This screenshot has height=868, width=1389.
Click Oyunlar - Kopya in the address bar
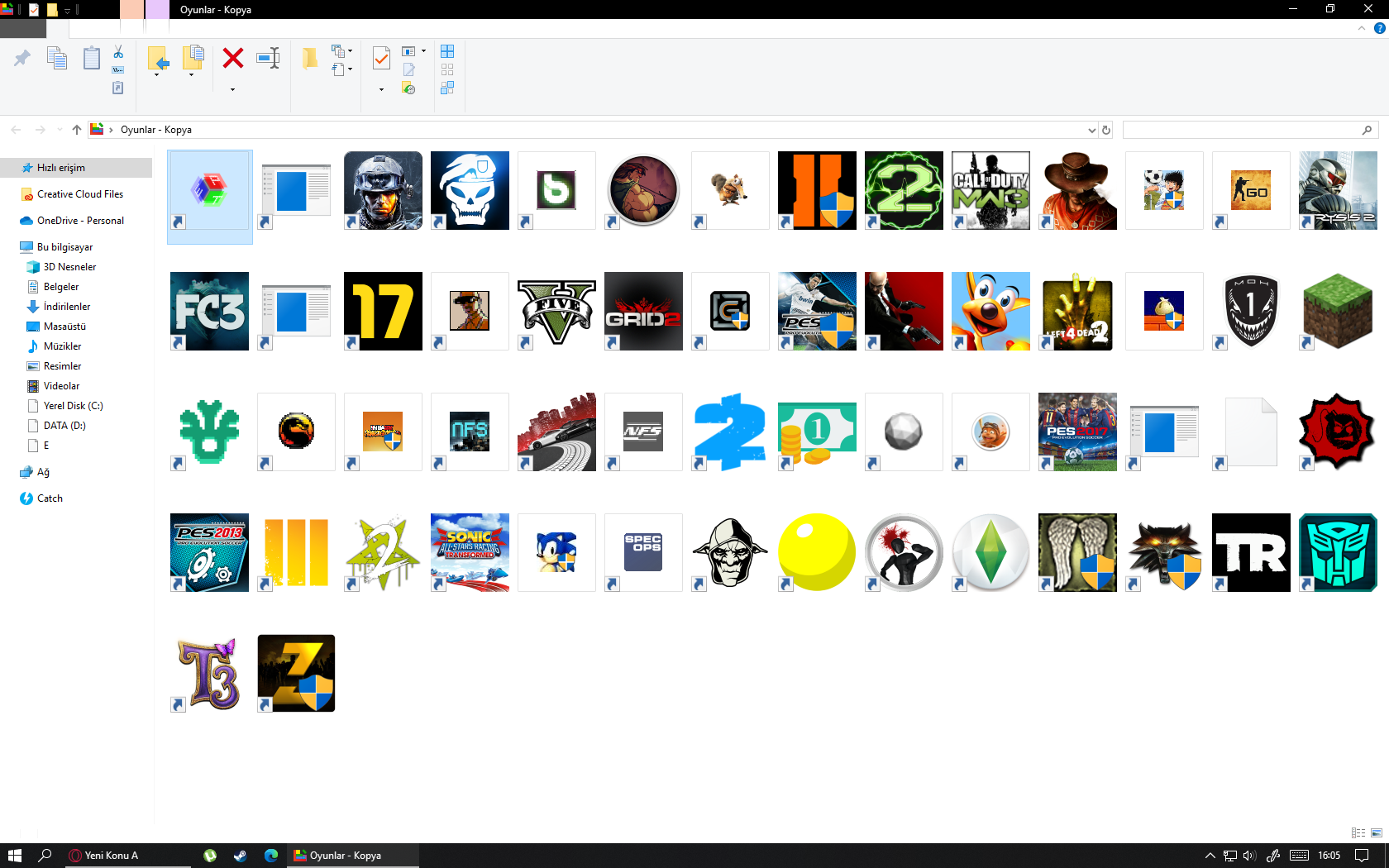[156, 130]
